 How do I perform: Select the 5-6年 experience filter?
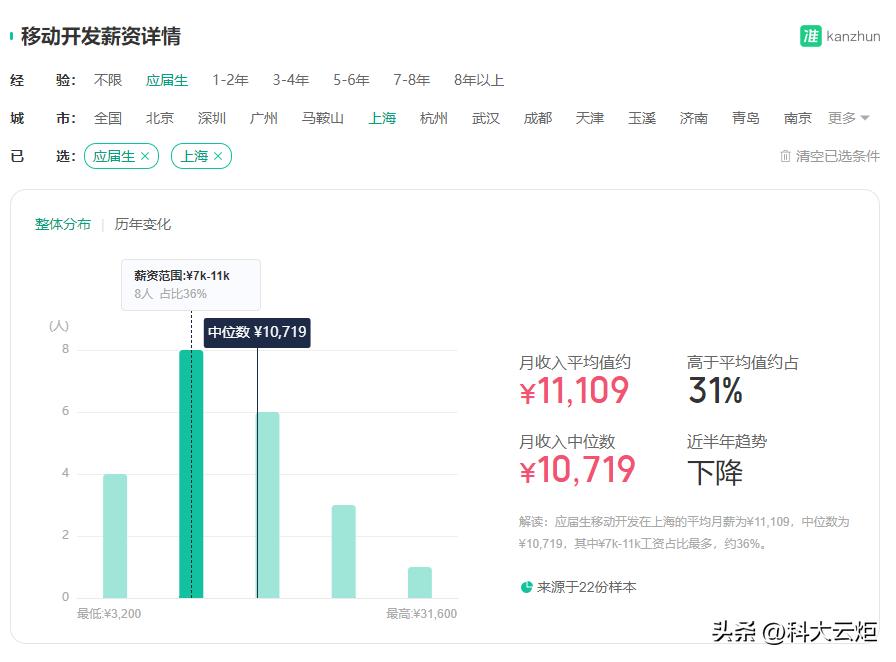[x=351, y=80]
